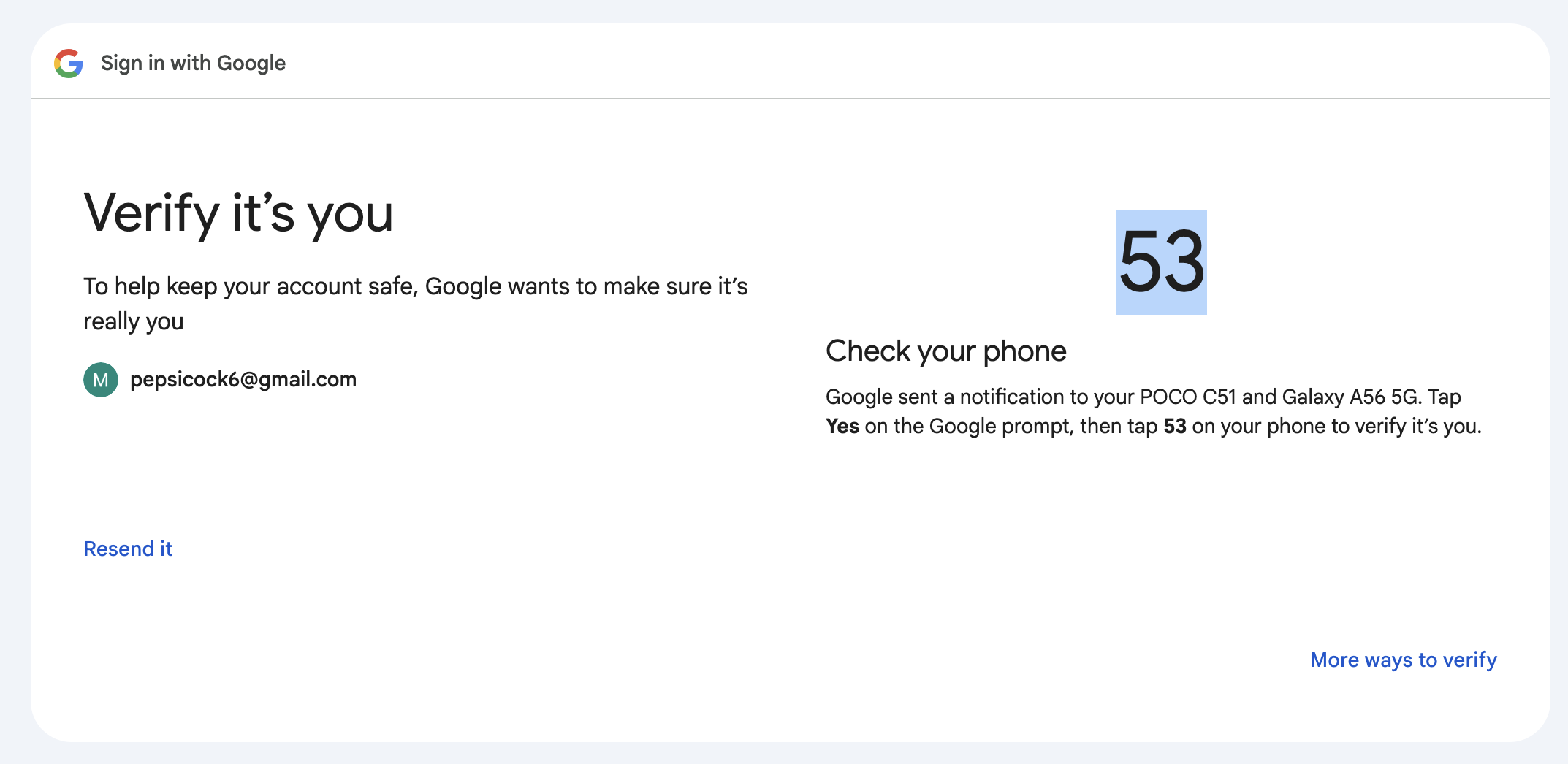Click the "Resend it" link

pyautogui.click(x=128, y=549)
